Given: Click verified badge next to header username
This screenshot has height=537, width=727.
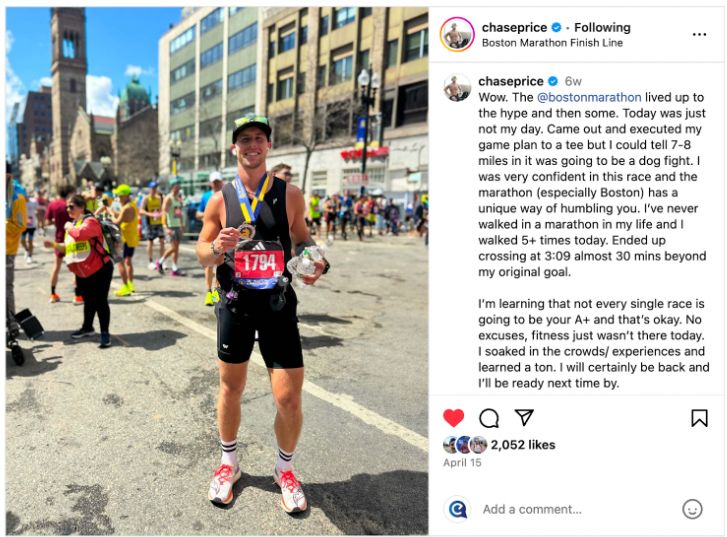Looking at the screenshot, I should point(556,27).
